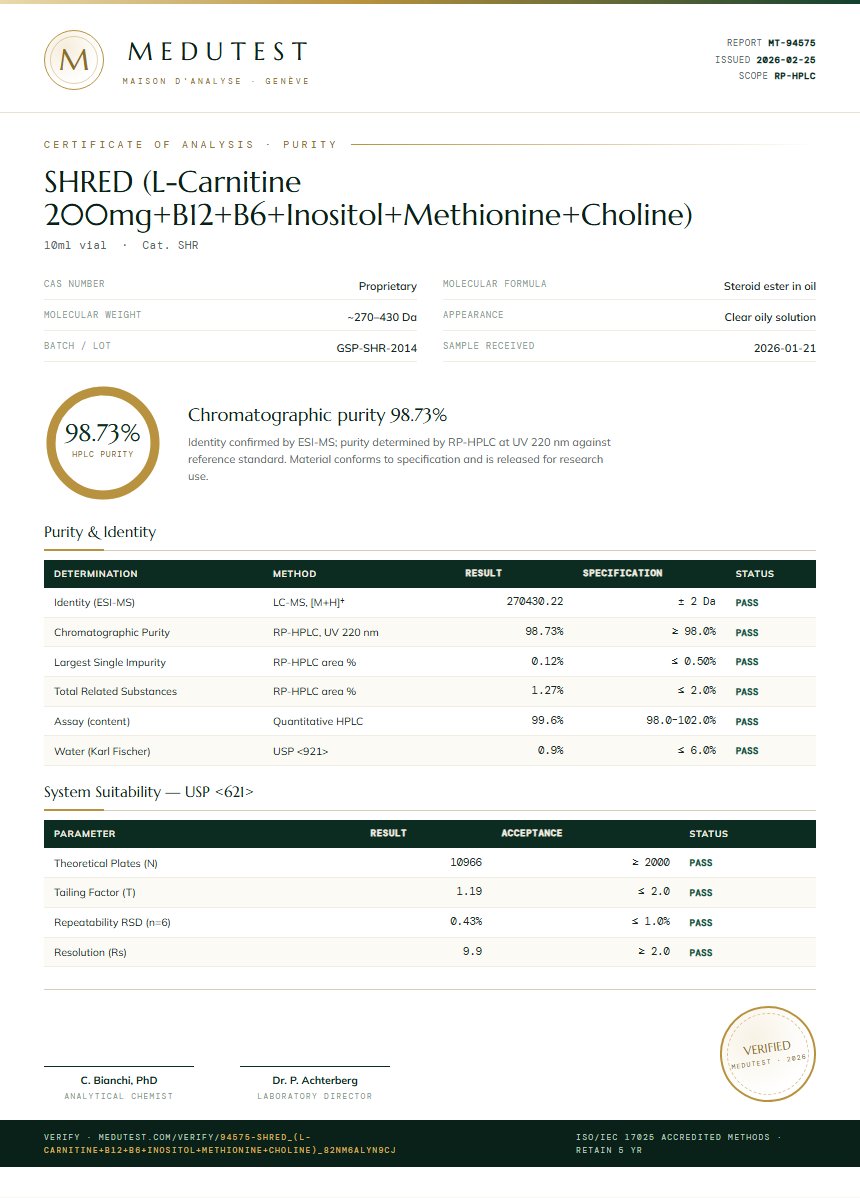Select resolution result 9.9
The width and height of the screenshot is (860, 1198).
472,951
